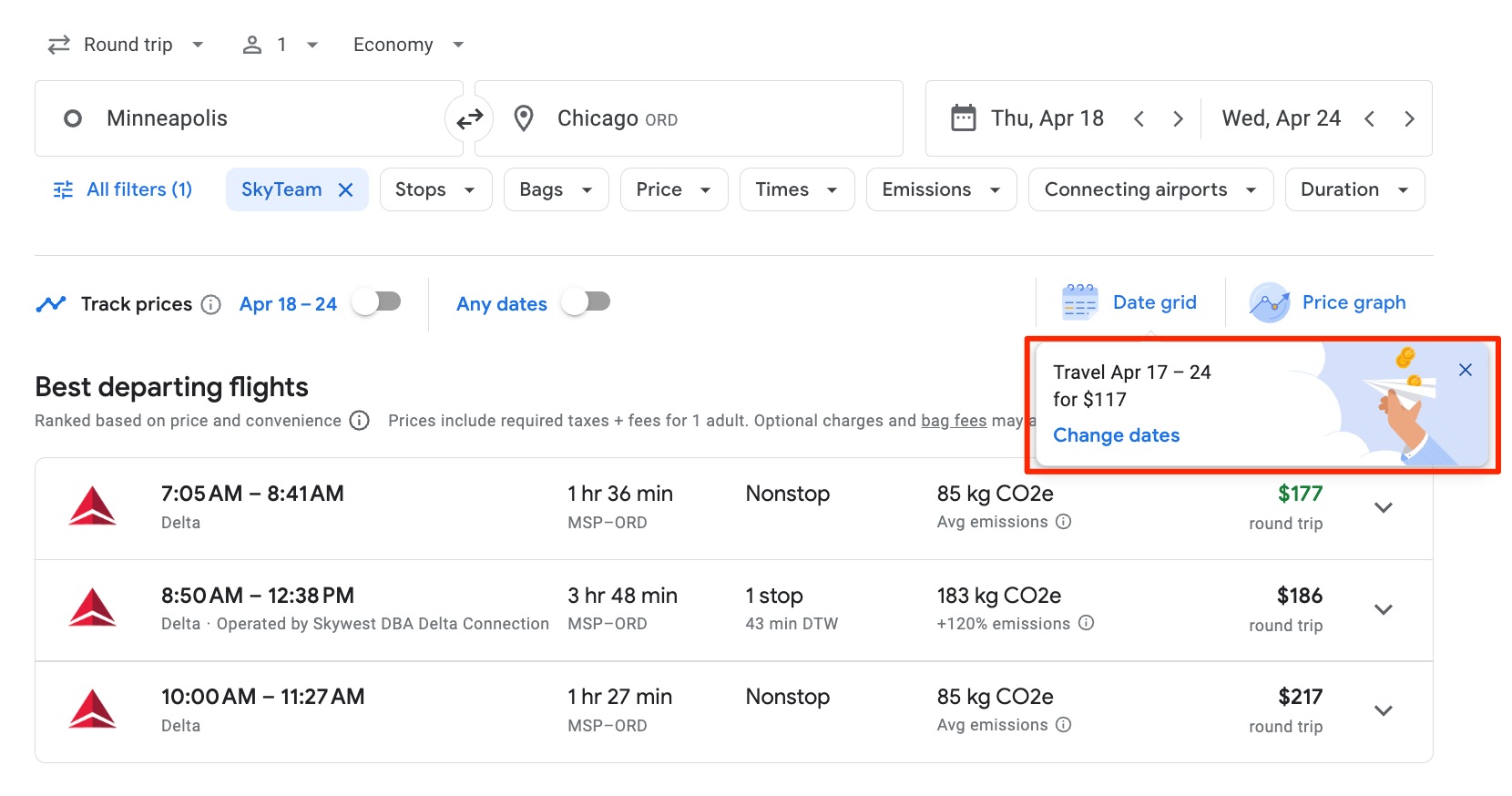The height and width of the screenshot is (796, 1512).
Task: Close the Travel Apr 17 – 24 suggestion
Action: coord(1465,370)
